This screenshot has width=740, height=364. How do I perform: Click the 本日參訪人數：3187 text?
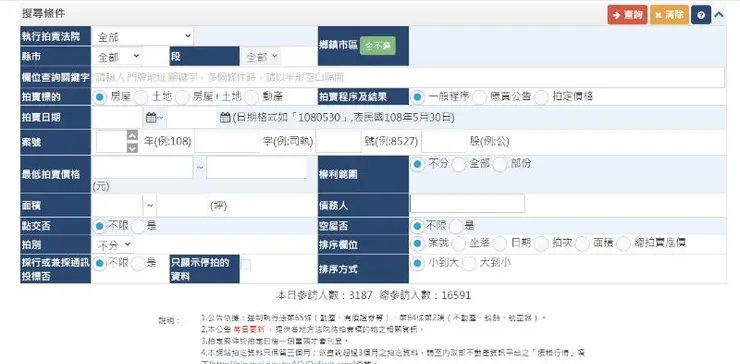click(324, 296)
